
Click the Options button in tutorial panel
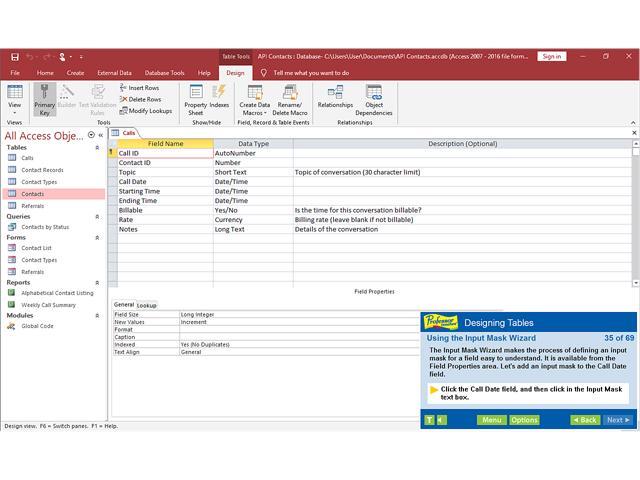(x=524, y=420)
